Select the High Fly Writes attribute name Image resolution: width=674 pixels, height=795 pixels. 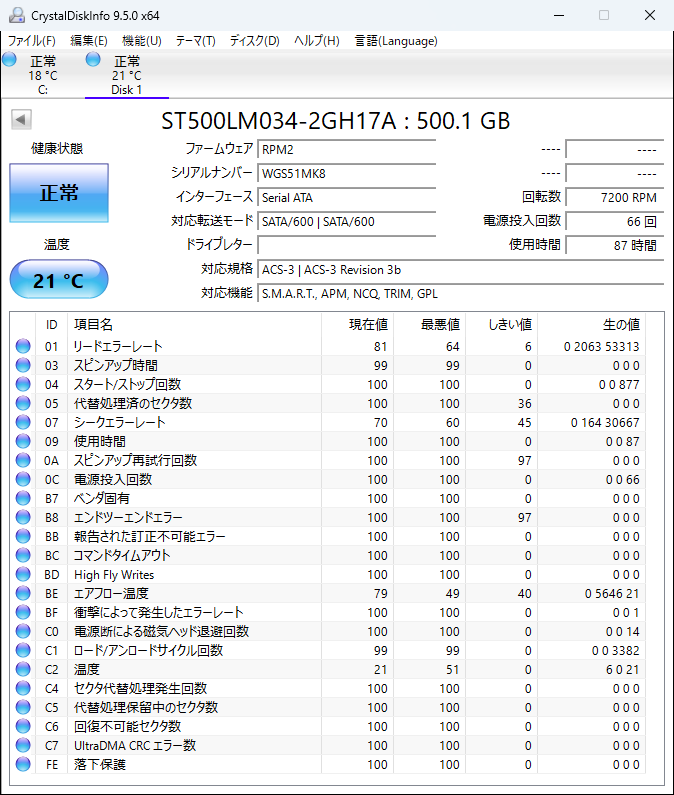point(114,574)
